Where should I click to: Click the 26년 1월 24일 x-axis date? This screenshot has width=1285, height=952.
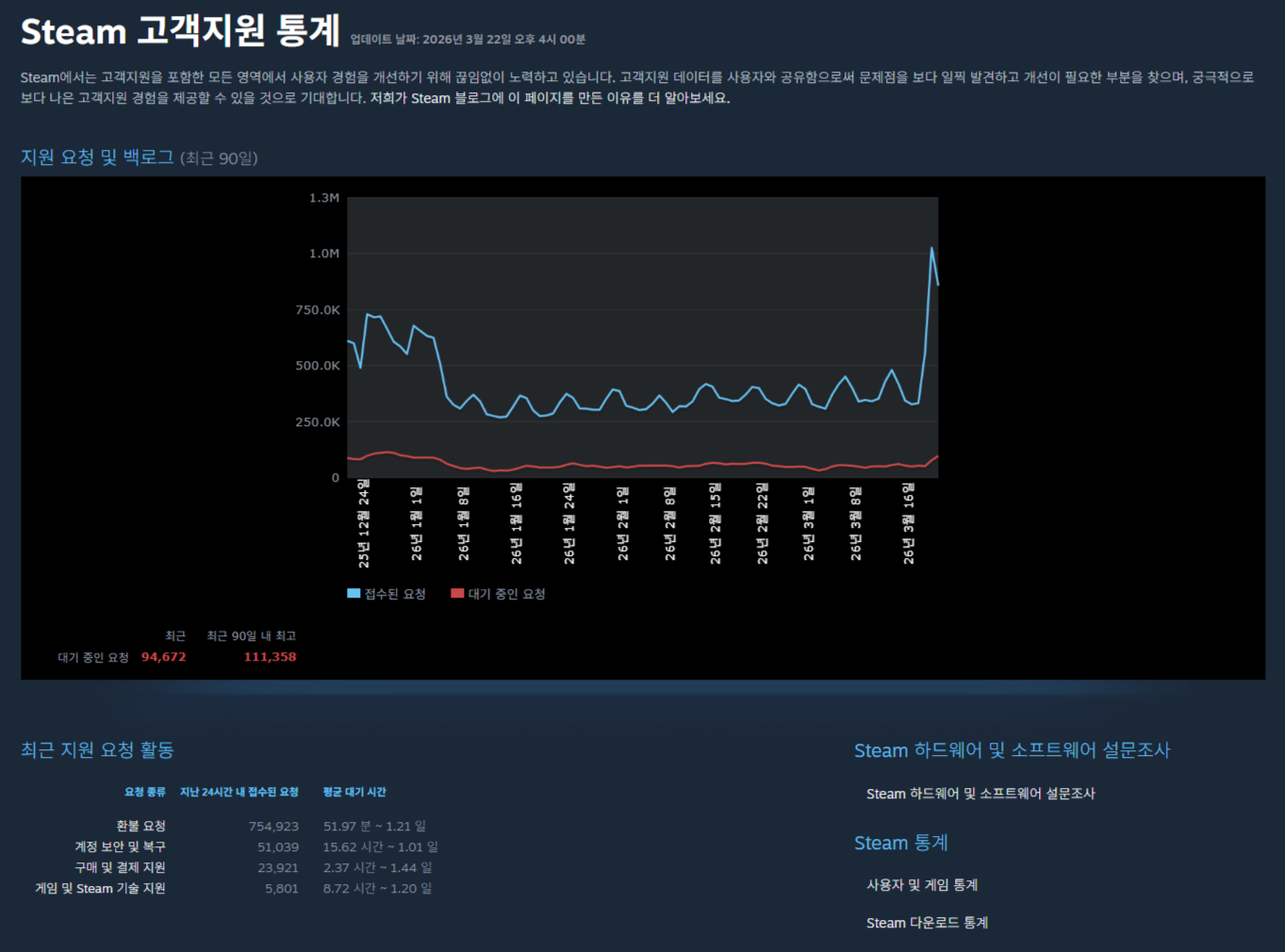pos(569,523)
